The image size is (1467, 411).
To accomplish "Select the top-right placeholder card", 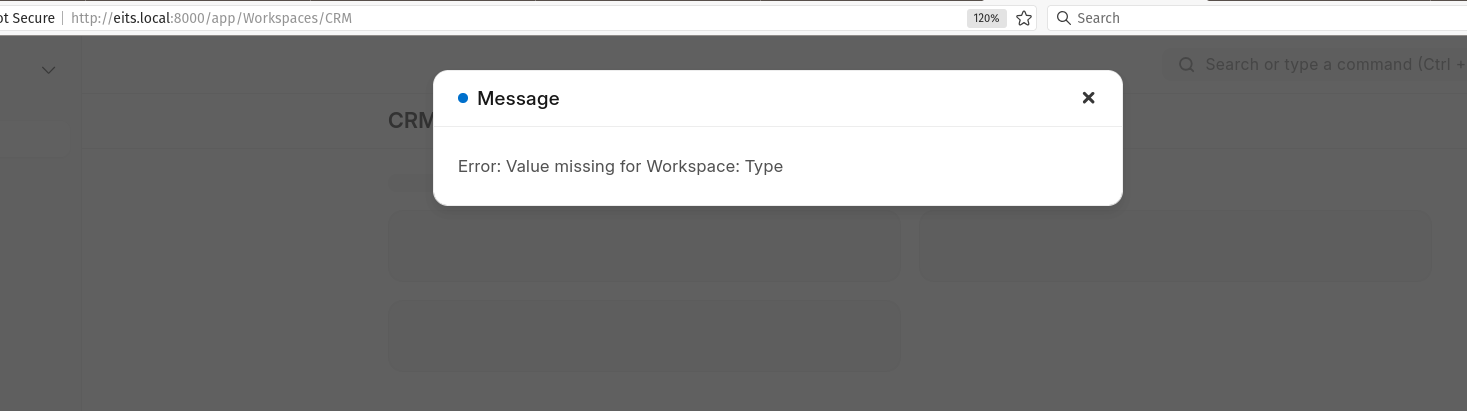I will 1175,246.
